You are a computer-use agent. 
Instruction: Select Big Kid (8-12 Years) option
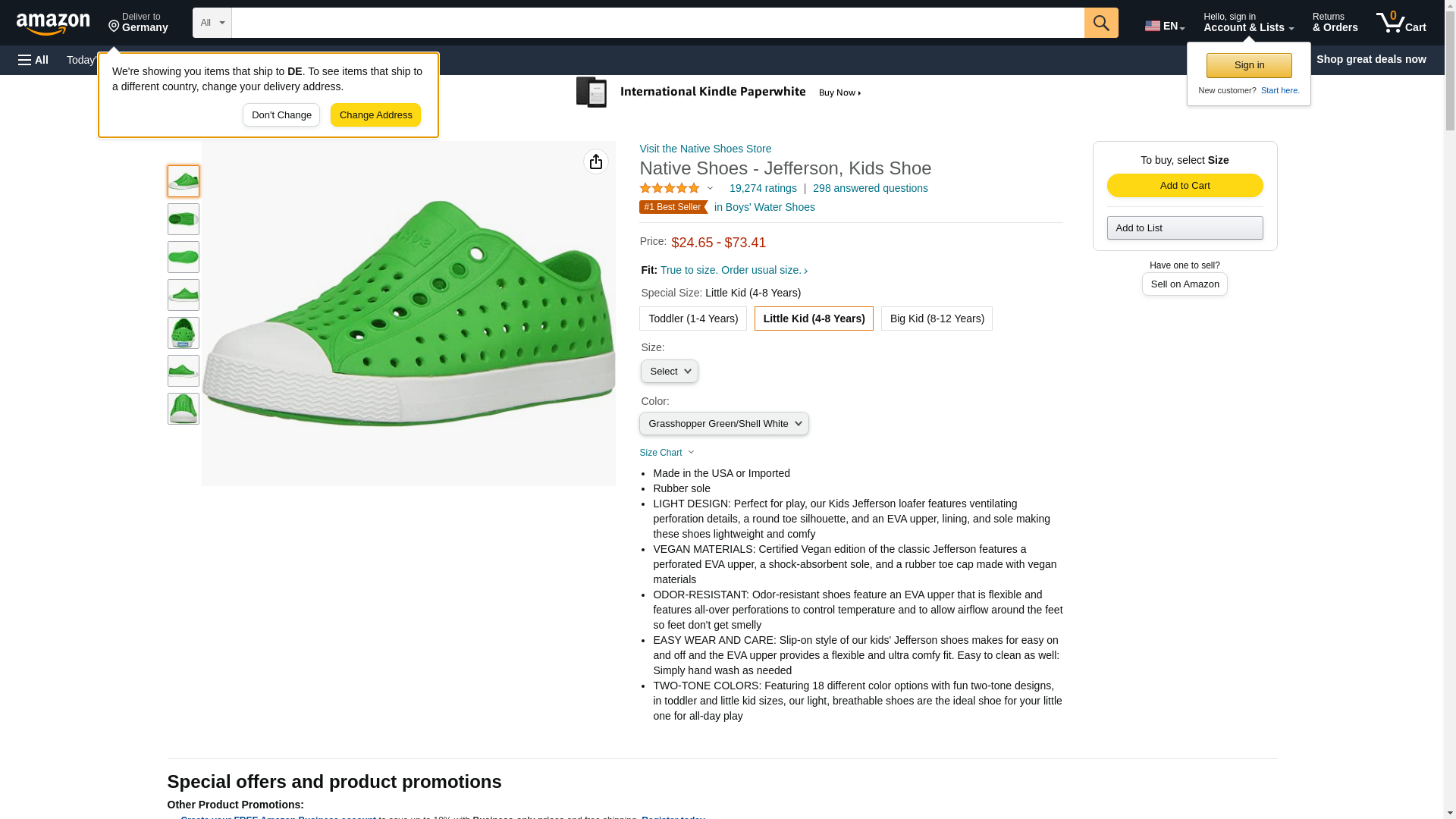pos(936,318)
